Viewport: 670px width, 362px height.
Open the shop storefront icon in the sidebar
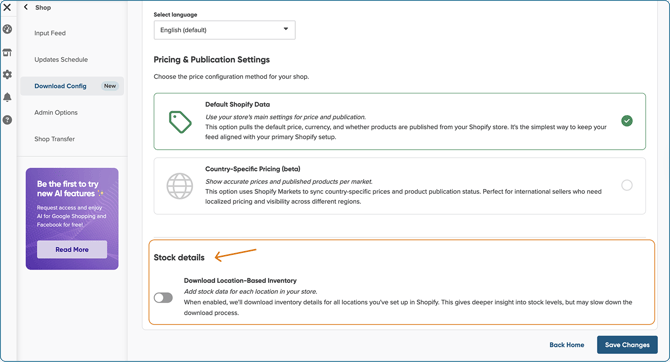7,53
